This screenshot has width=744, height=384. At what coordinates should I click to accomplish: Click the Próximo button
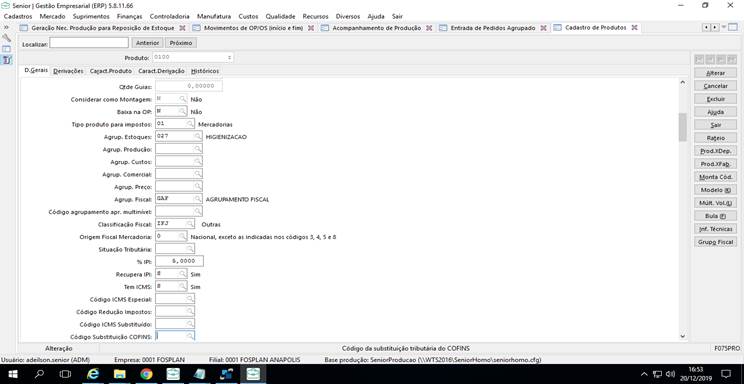click(x=181, y=43)
